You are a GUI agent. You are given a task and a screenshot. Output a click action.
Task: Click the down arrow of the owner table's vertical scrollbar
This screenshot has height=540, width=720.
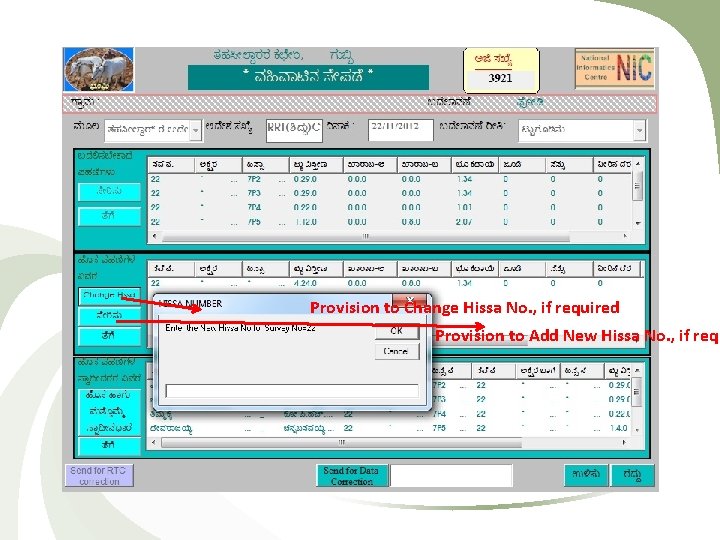(637, 430)
